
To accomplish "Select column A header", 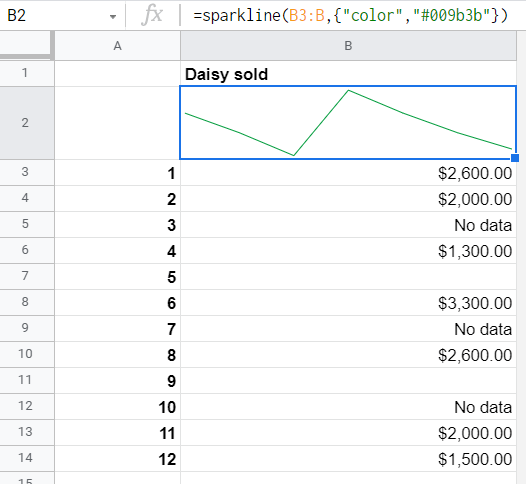I will pos(117,46).
